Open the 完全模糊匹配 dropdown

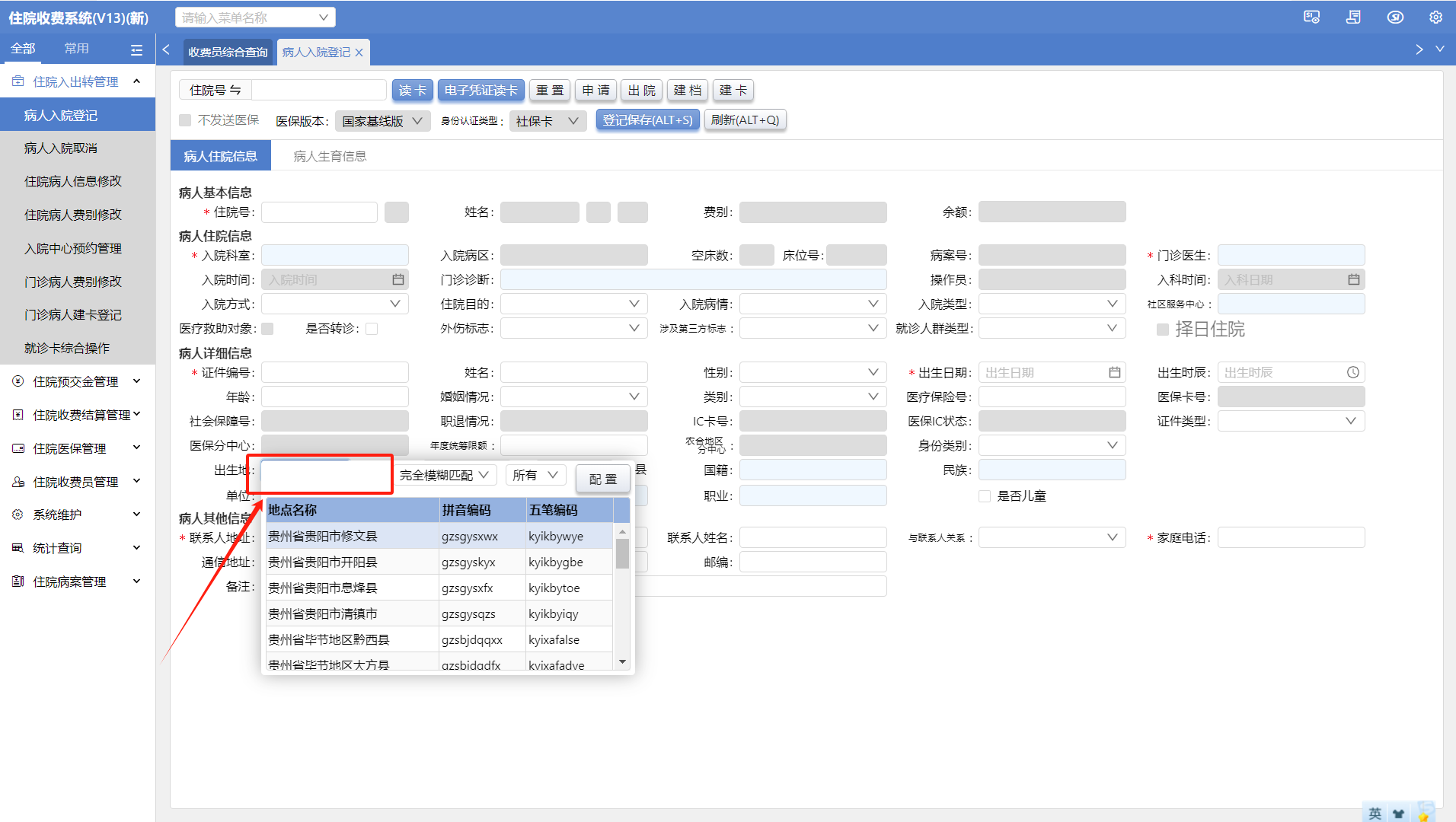pos(445,476)
